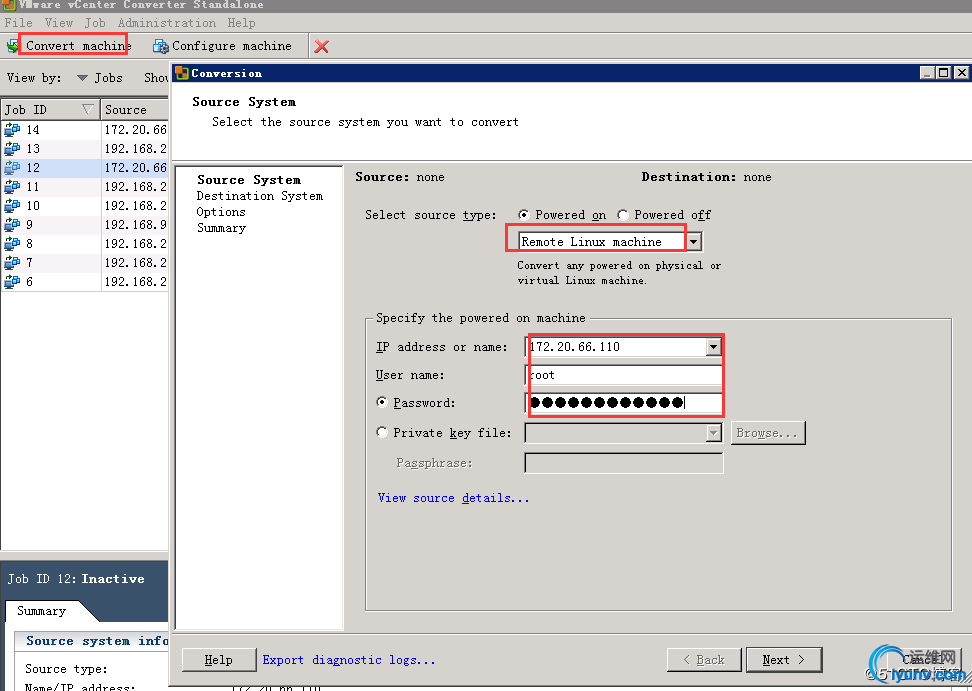Image resolution: width=972 pixels, height=691 pixels.
Task: Choose the Private key file radio button
Action: click(x=382, y=432)
